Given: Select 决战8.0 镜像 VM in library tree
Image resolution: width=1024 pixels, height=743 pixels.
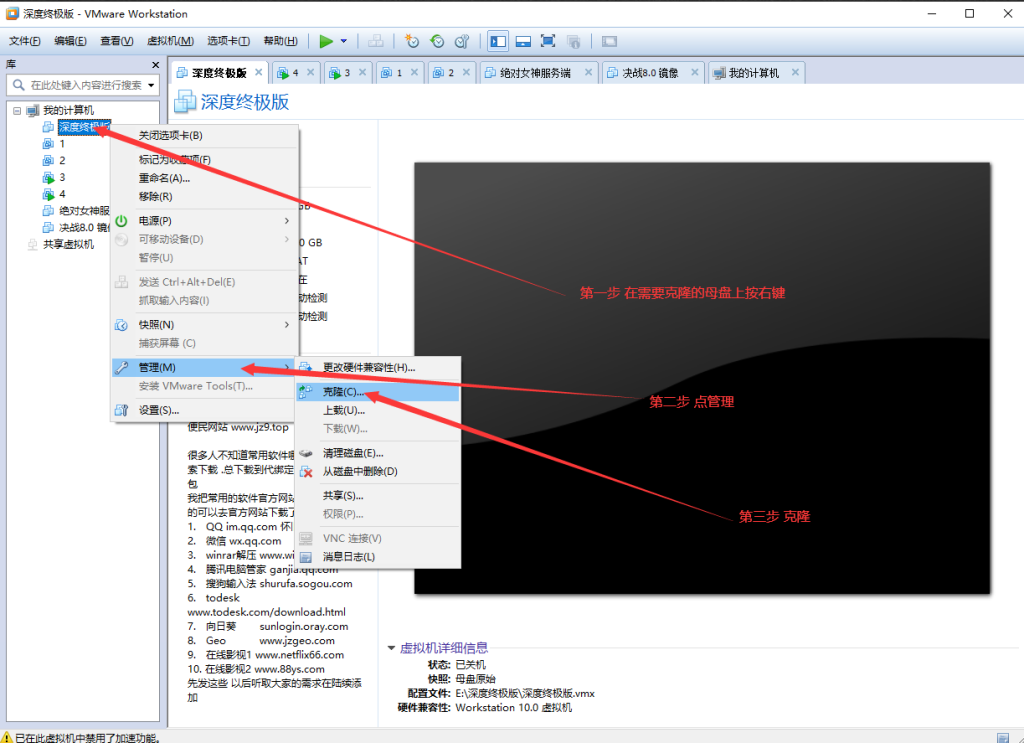Looking at the screenshot, I should click(76, 227).
